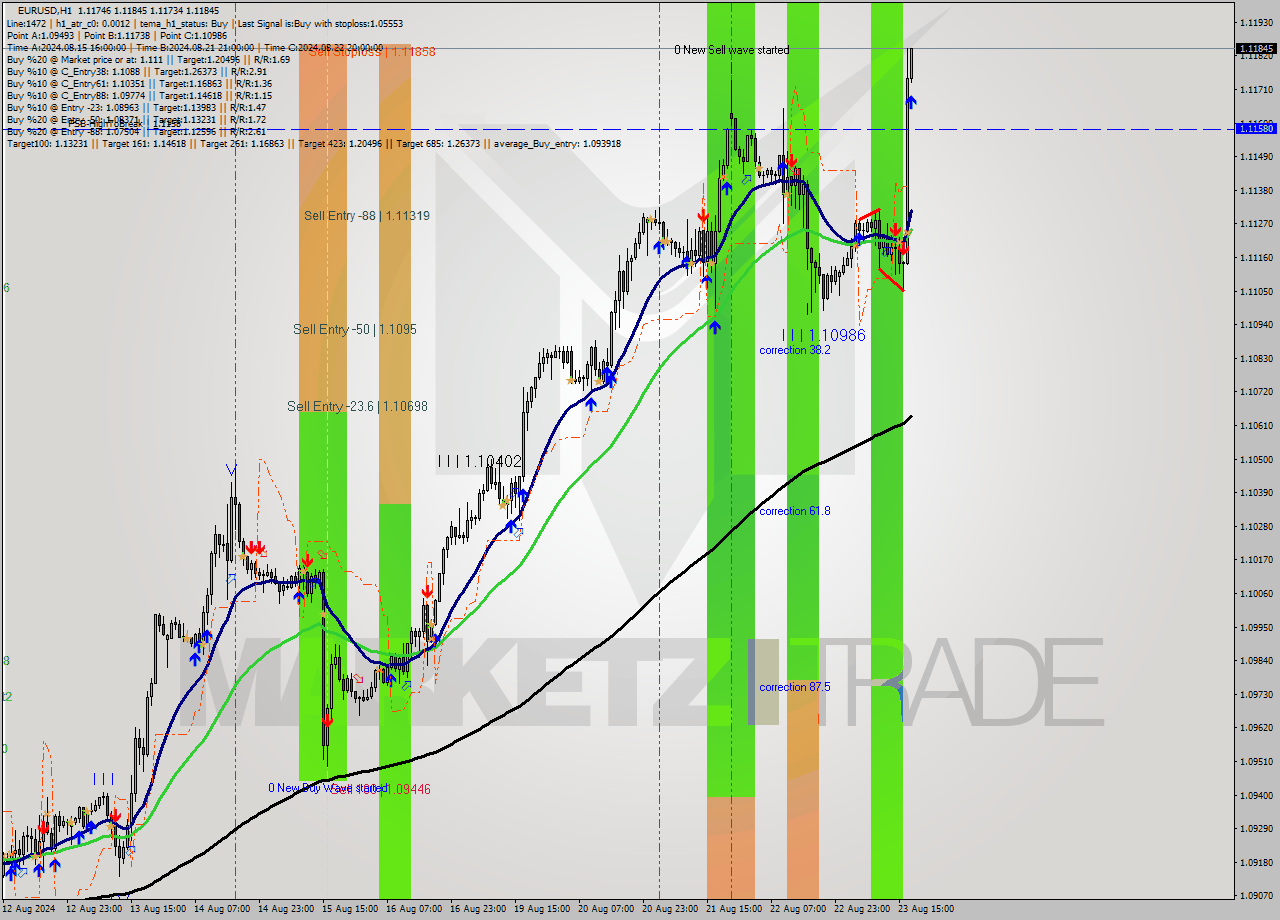This screenshot has width=1280, height=920.
Task: Click the 'correction 38.2' level label
Action: pyautogui.click(x=794, y=350)
